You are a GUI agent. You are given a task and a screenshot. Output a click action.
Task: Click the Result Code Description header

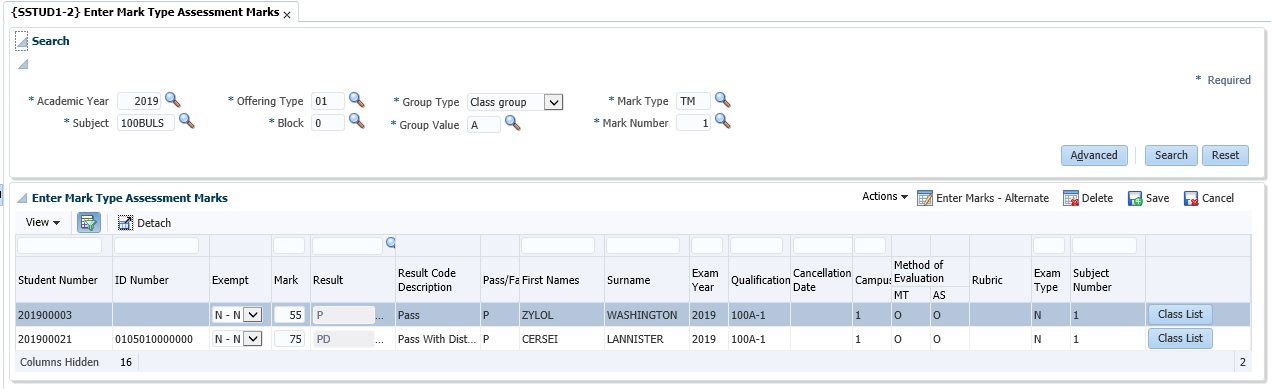(426, 280)
